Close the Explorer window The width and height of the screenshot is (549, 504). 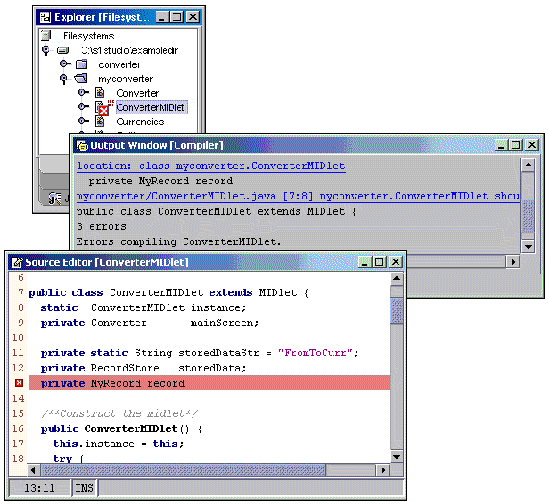tap(193, 17)
